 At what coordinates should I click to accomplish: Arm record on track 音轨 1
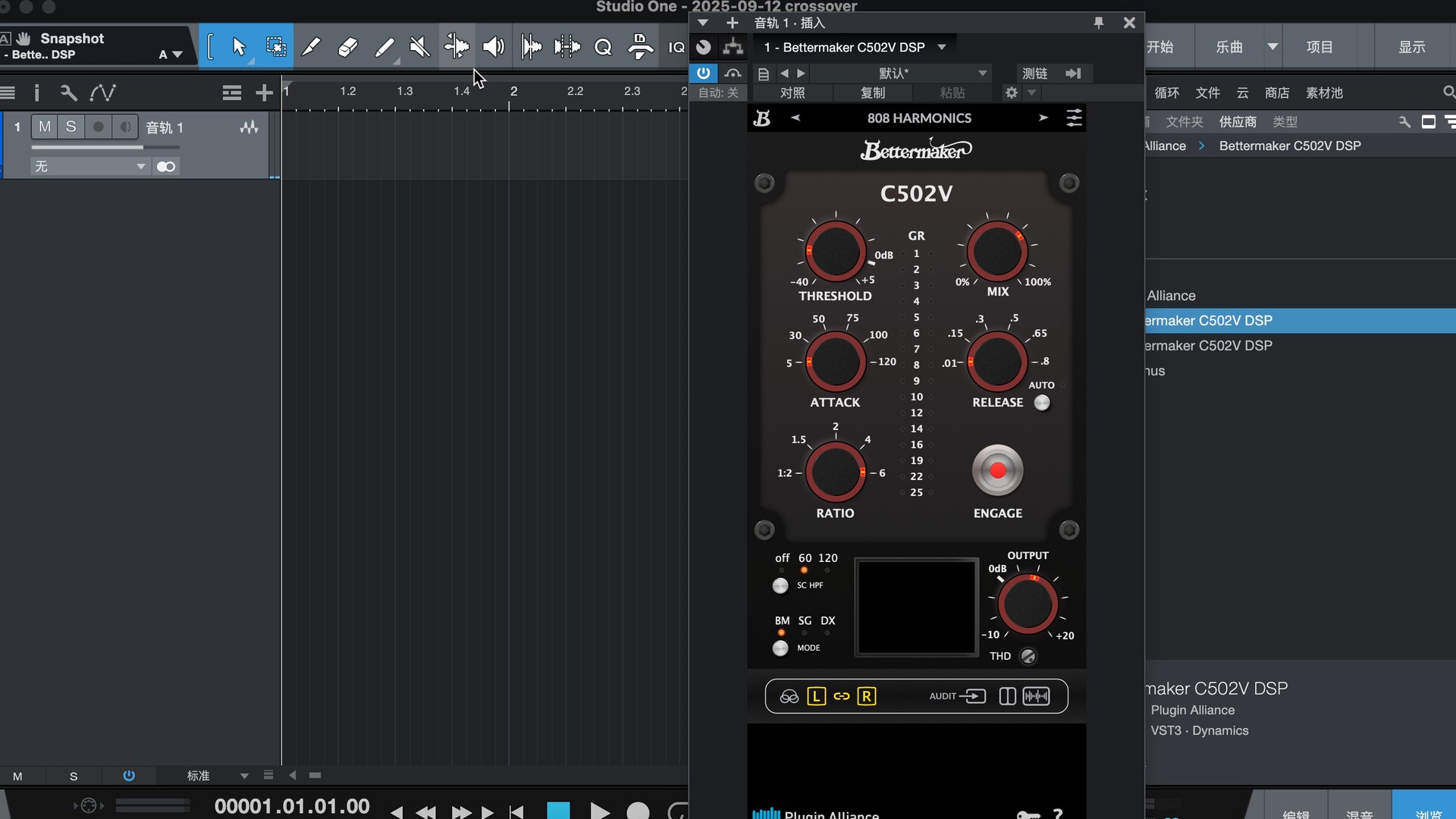point(98,127)
